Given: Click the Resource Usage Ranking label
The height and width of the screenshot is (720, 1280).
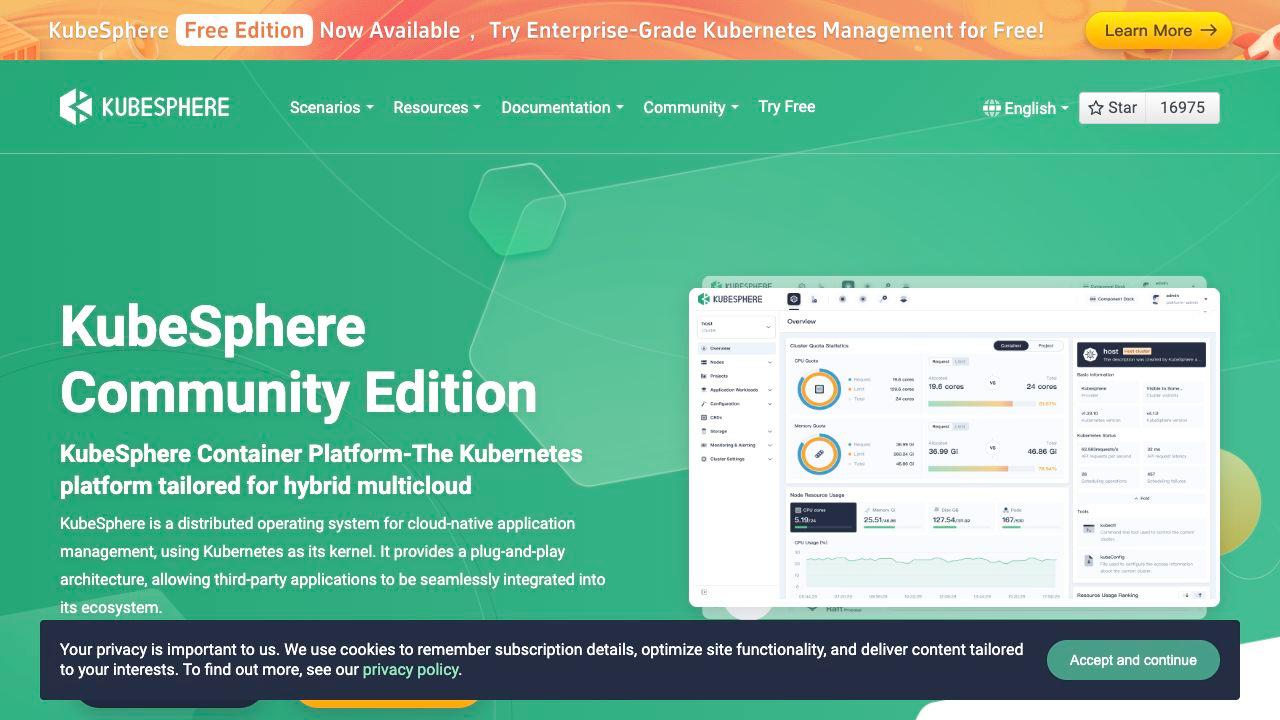Looking at the screenshot, I should 1107,595.
